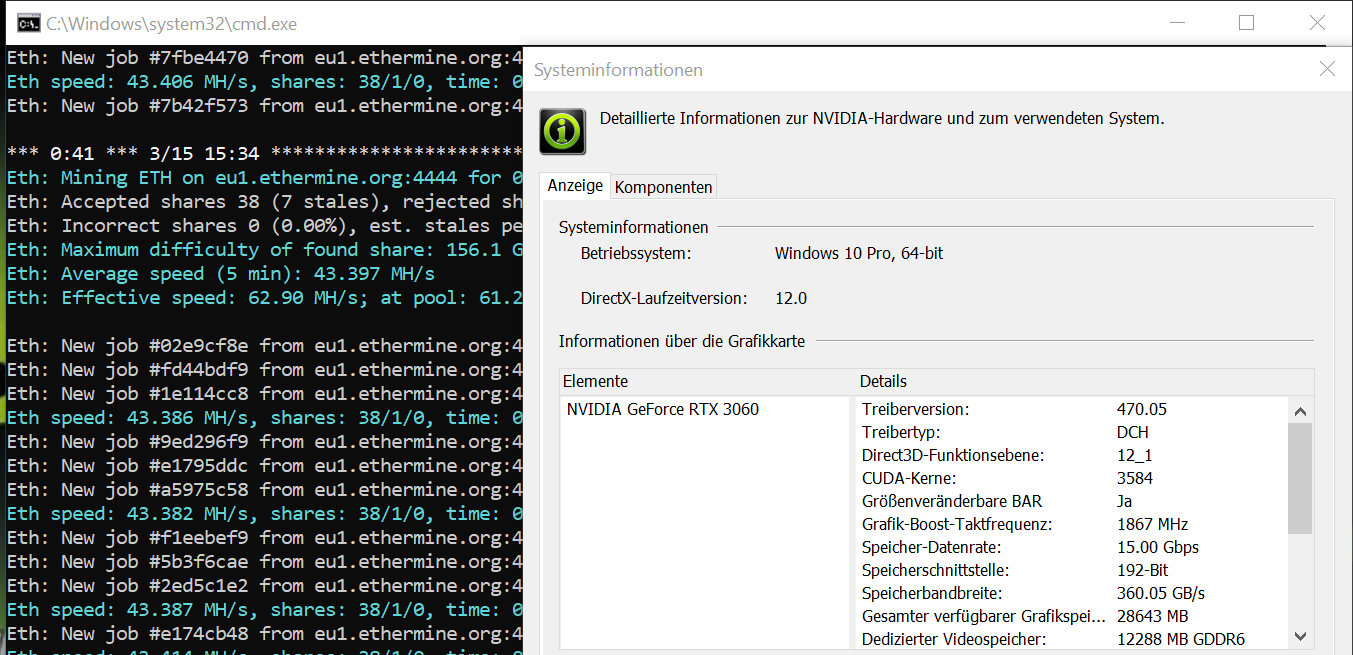Screen dimensions: 1353x655
Task: Click the details list scroll-up arrow
Action: pos(1300,411)
